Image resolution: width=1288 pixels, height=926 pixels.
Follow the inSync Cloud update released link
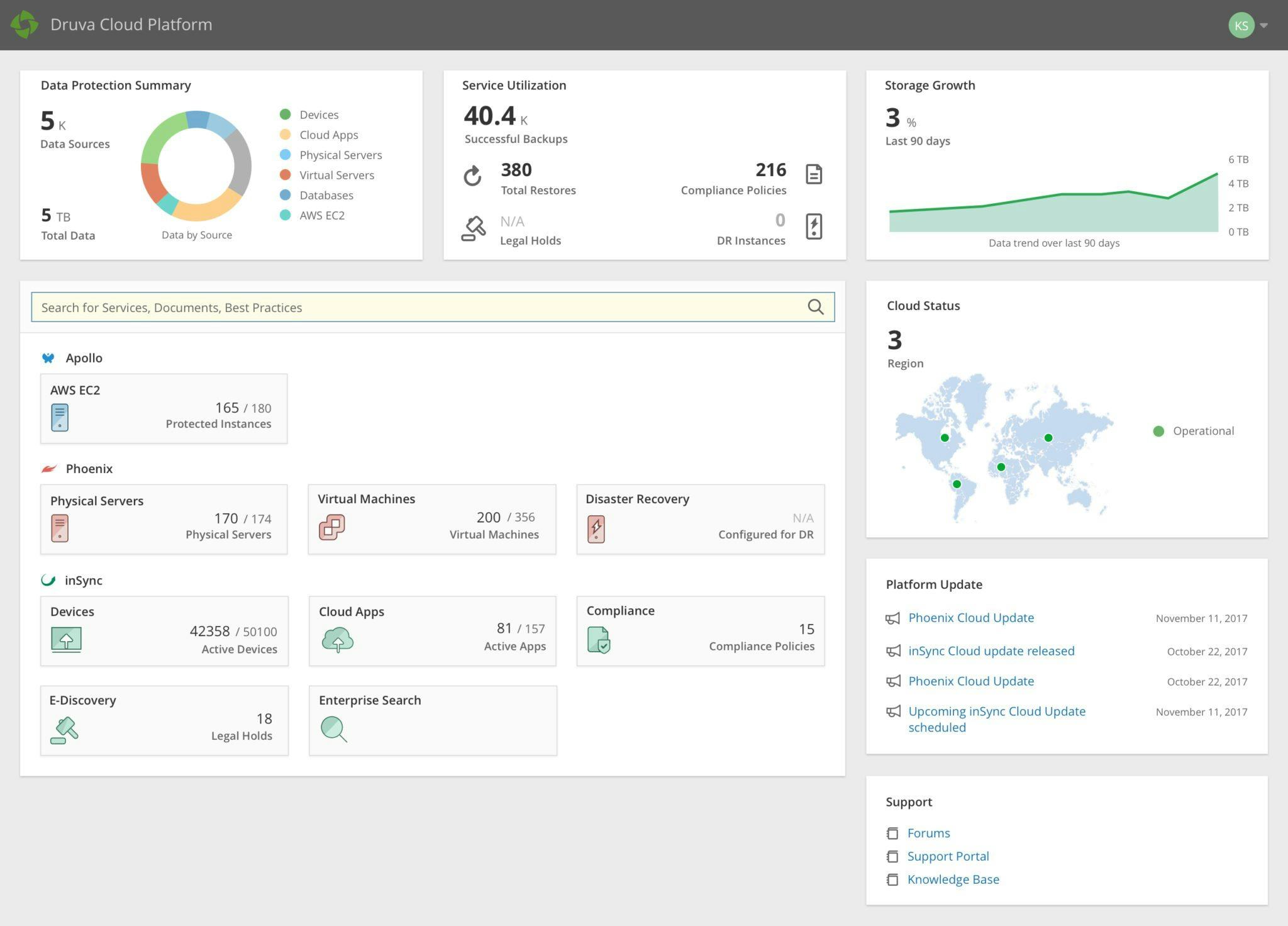pos(991,650)
